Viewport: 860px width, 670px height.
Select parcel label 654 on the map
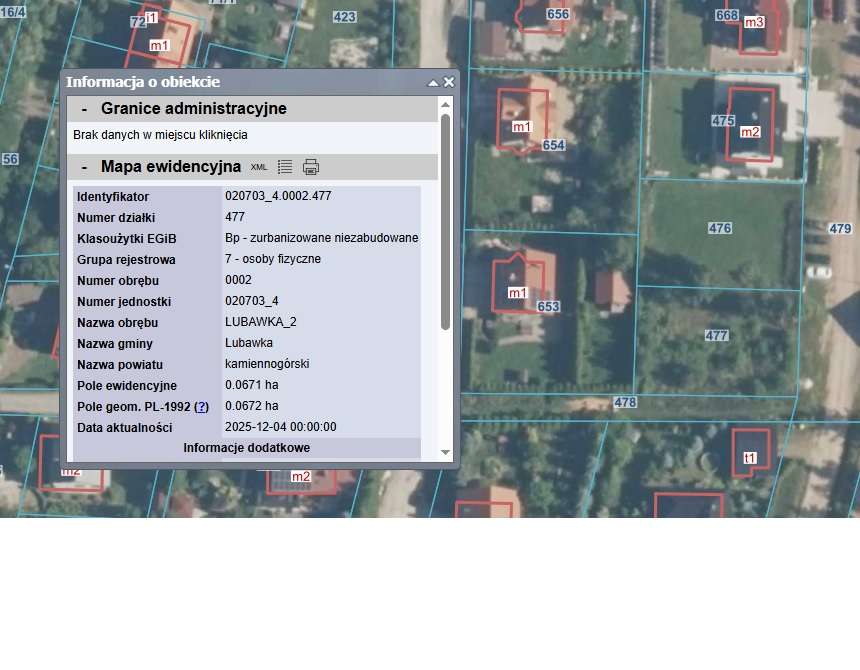tap(553, 145)
